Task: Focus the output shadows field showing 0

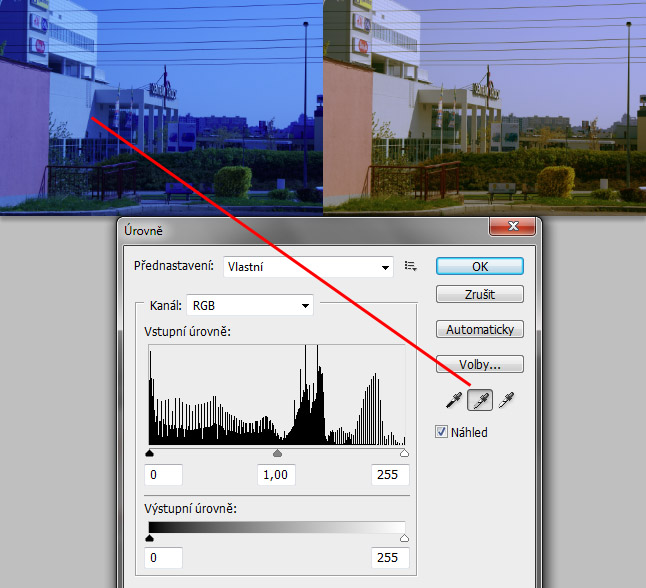Action: click(x=166, y=557)
